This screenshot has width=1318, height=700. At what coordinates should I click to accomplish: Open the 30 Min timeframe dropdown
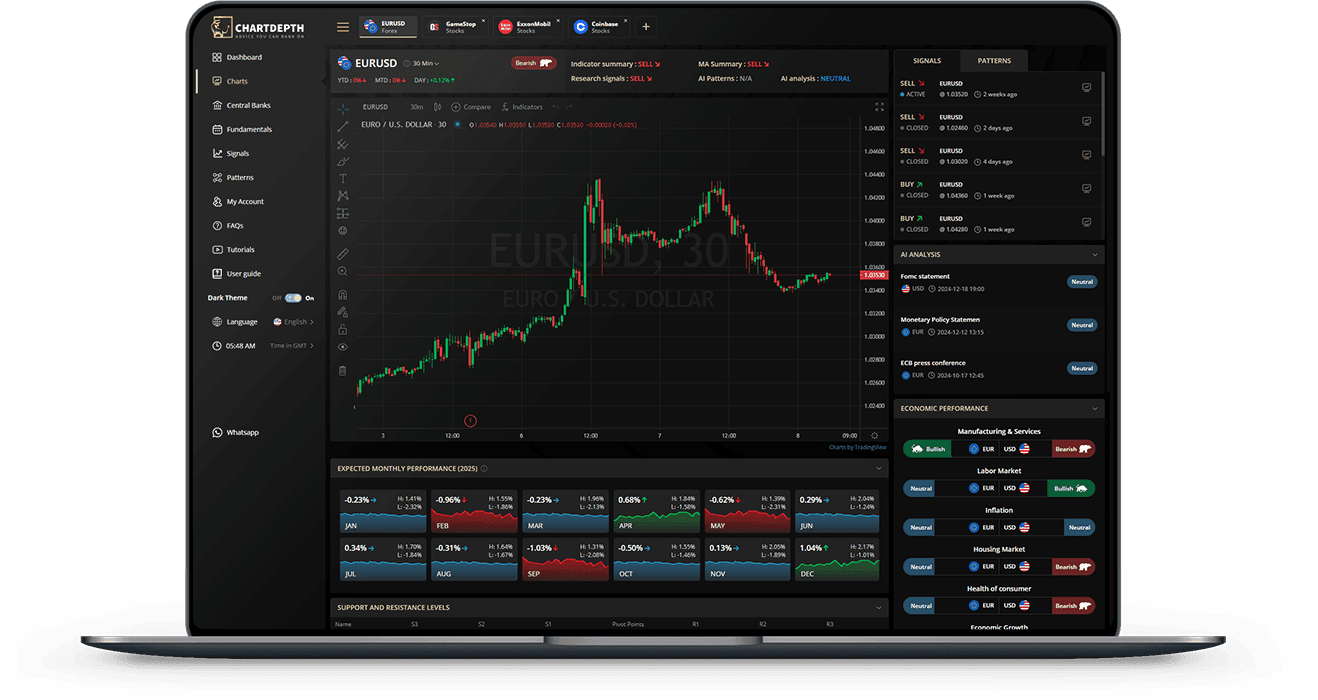point(426,63)
